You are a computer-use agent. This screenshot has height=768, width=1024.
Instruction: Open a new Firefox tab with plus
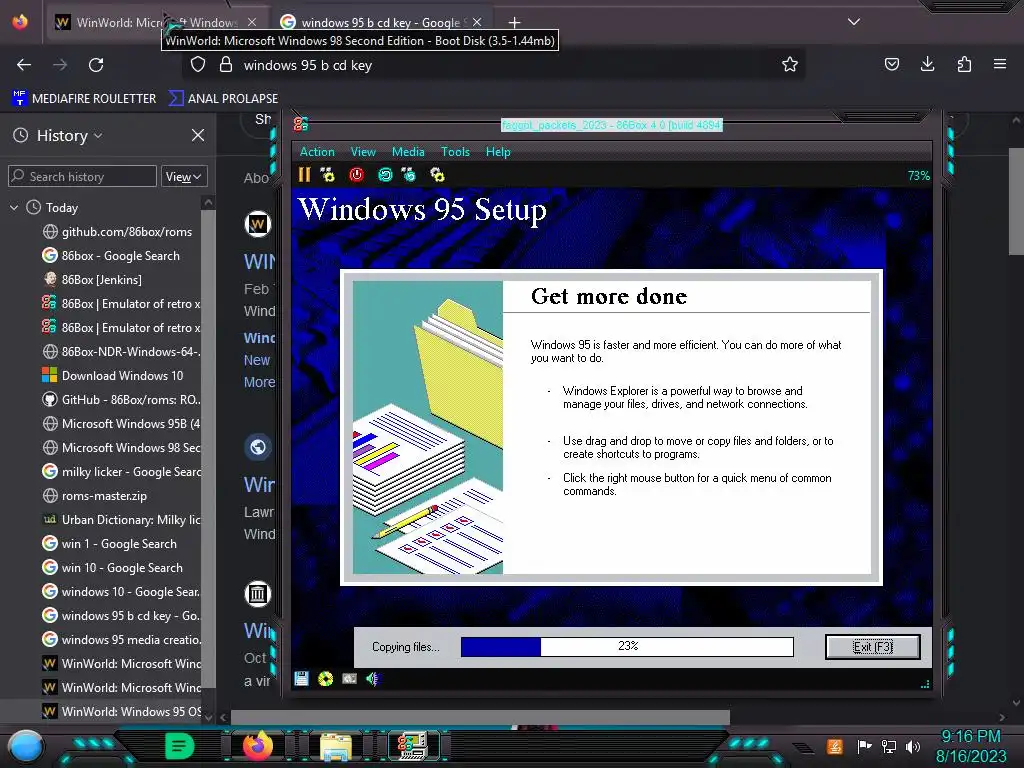pos(515,22)
